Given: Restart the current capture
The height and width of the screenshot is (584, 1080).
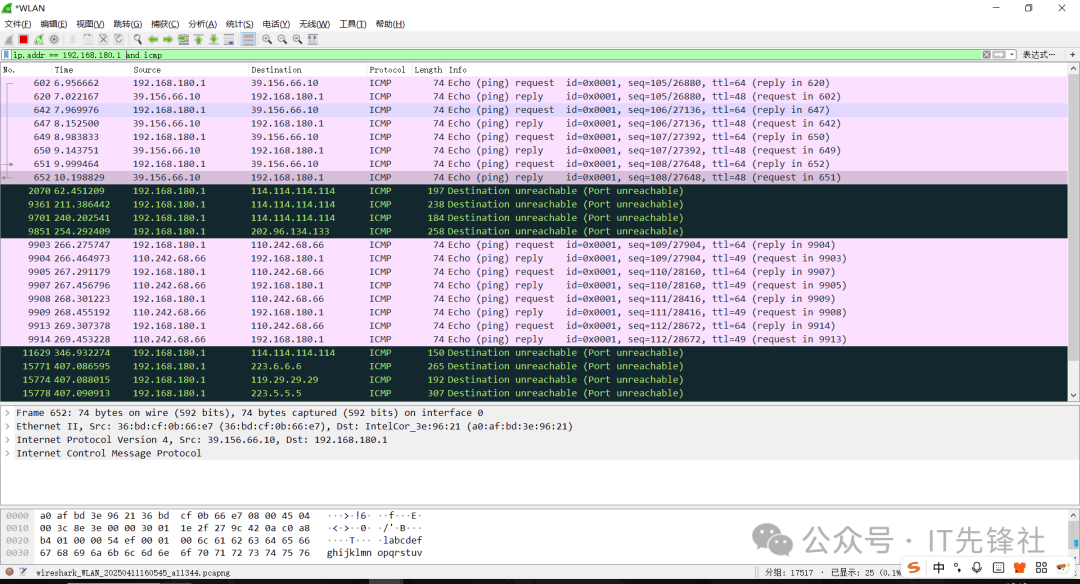Looking at the screenshot, I should click(38, 39).
